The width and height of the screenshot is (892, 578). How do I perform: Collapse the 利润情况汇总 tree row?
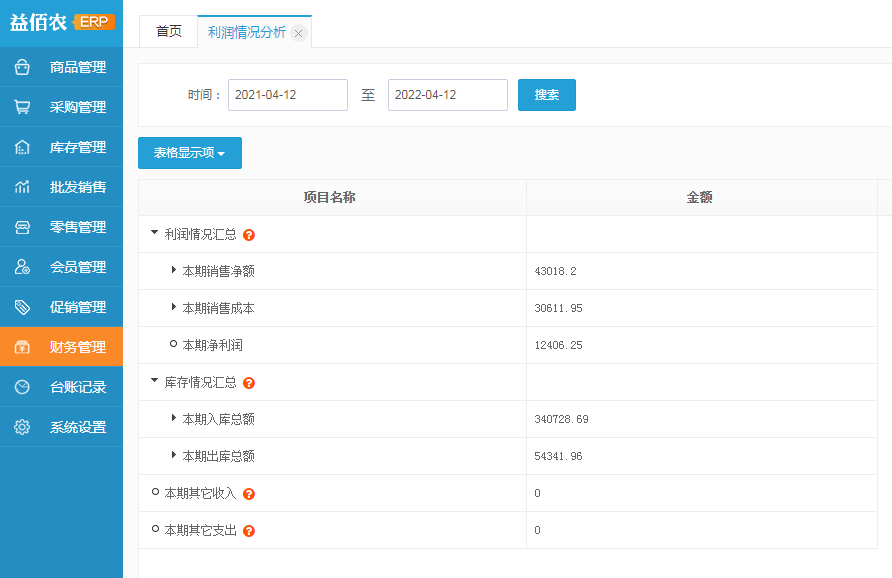154,233
